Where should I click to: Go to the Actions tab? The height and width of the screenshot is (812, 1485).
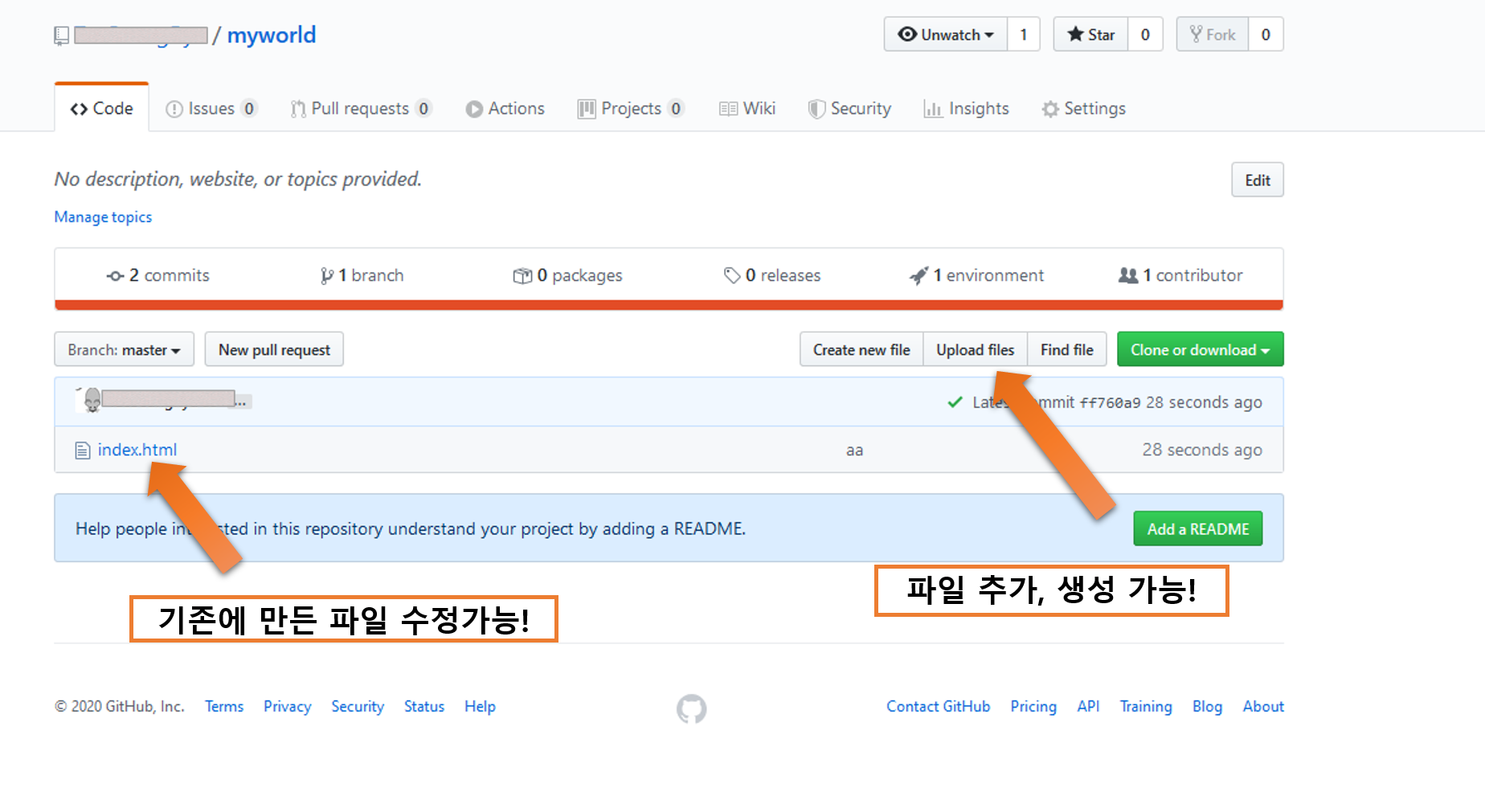point(505,108)
